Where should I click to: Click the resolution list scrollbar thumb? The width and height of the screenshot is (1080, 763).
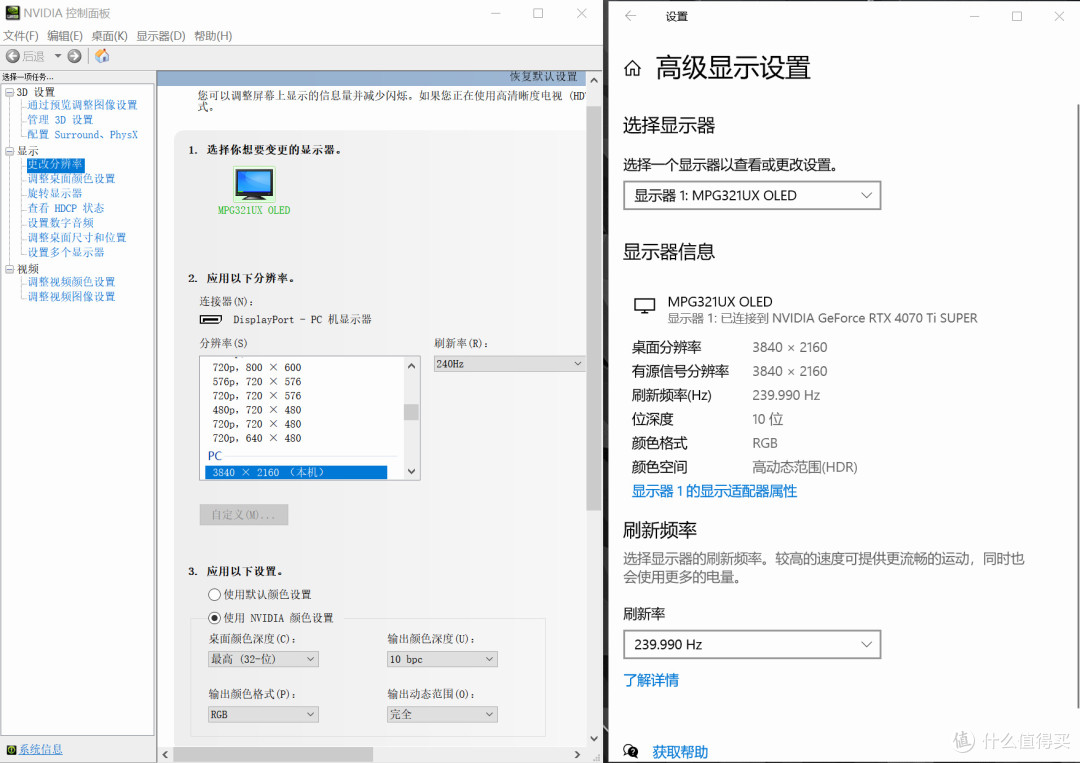tap(411, 412)
